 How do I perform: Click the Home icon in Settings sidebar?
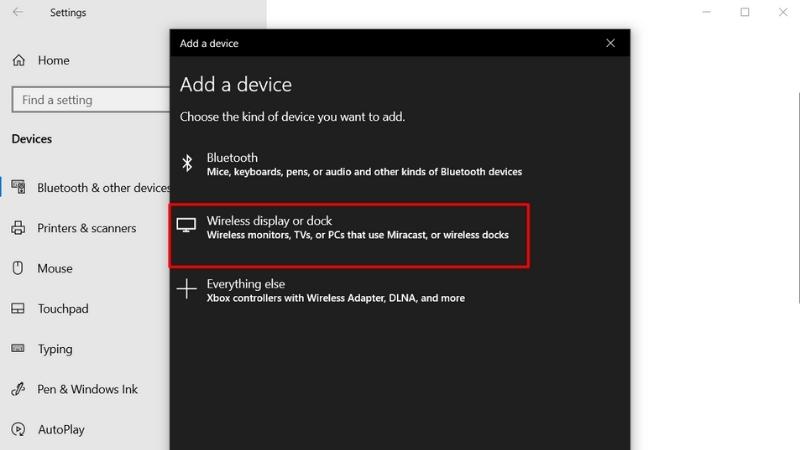[x=19, y=60]
